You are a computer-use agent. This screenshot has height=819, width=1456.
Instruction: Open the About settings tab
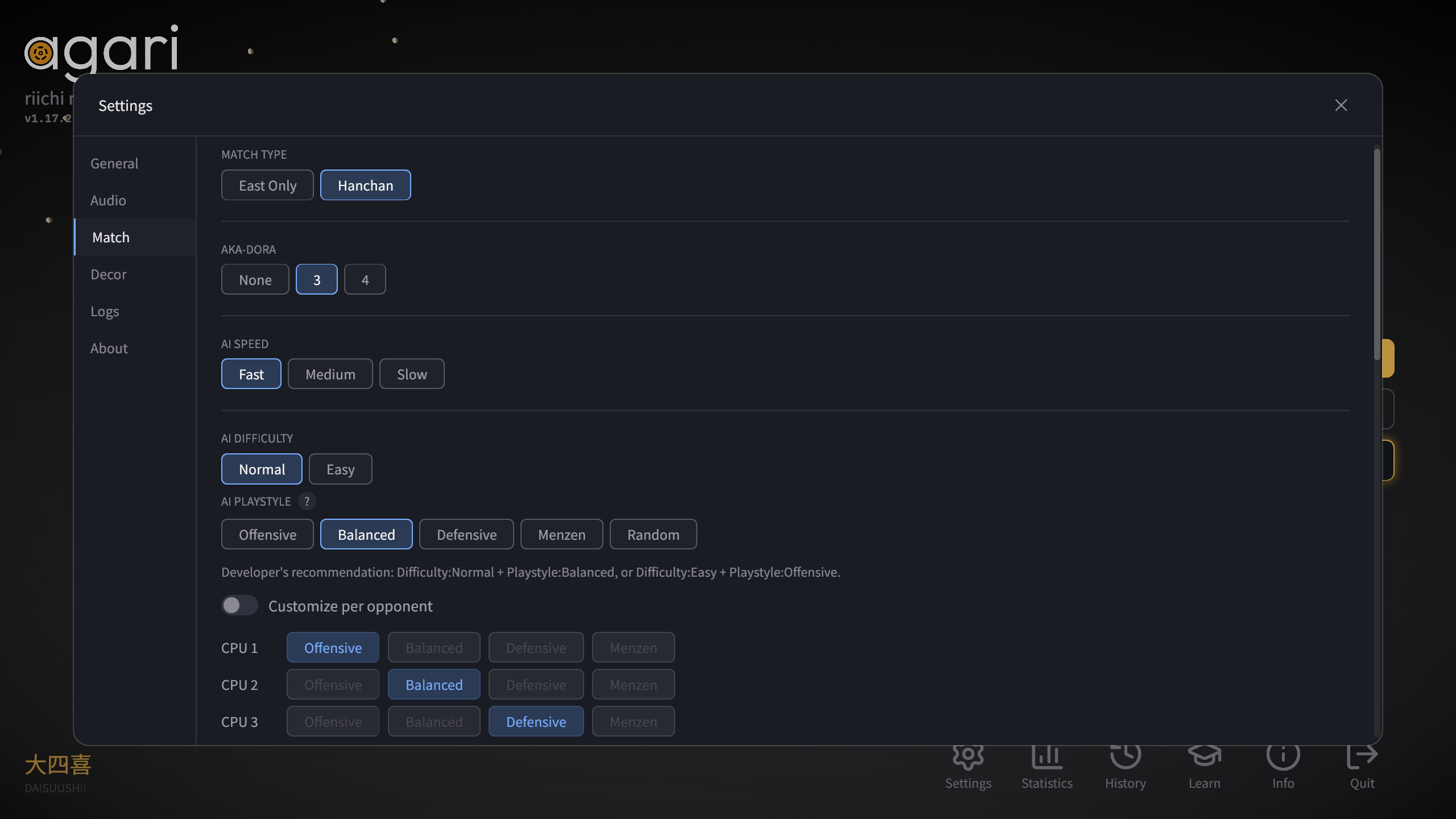coord(135,348)
